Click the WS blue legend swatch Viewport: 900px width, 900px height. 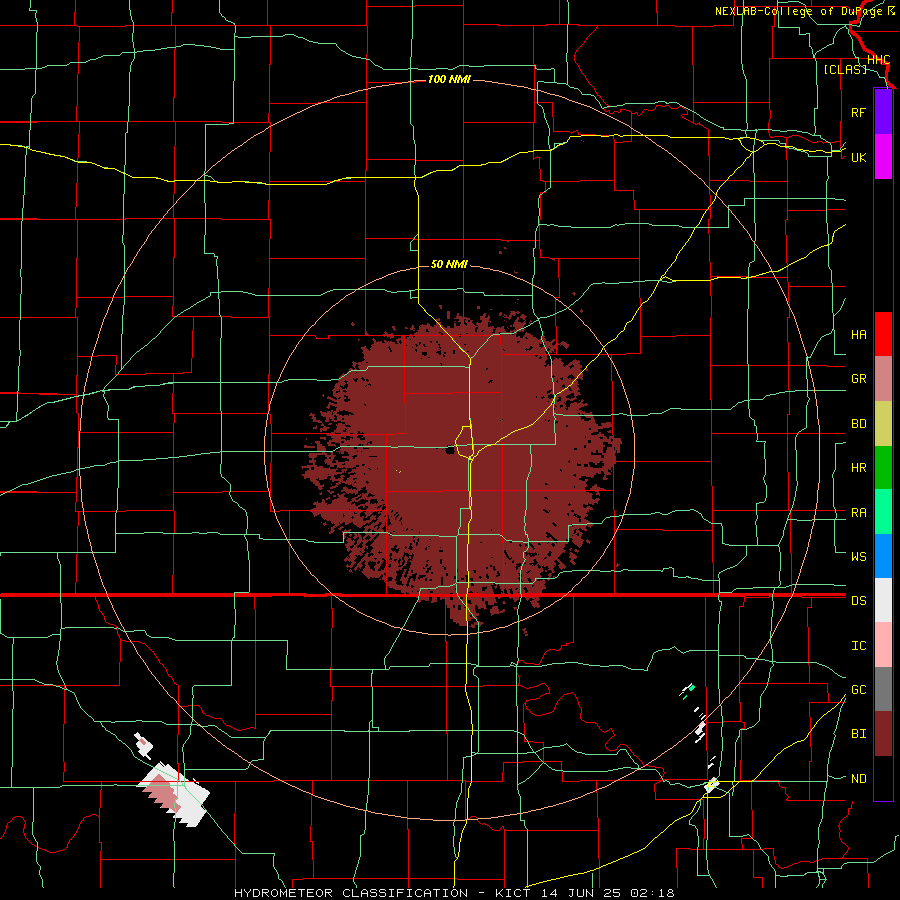click(x=883, y=556)
